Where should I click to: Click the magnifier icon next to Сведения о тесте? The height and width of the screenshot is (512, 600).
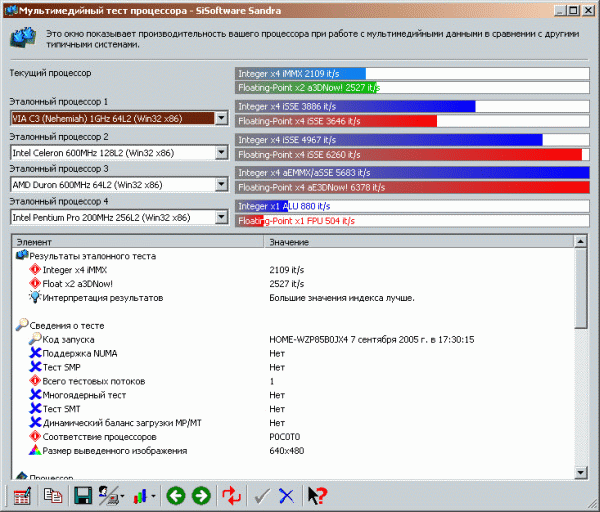21,325
